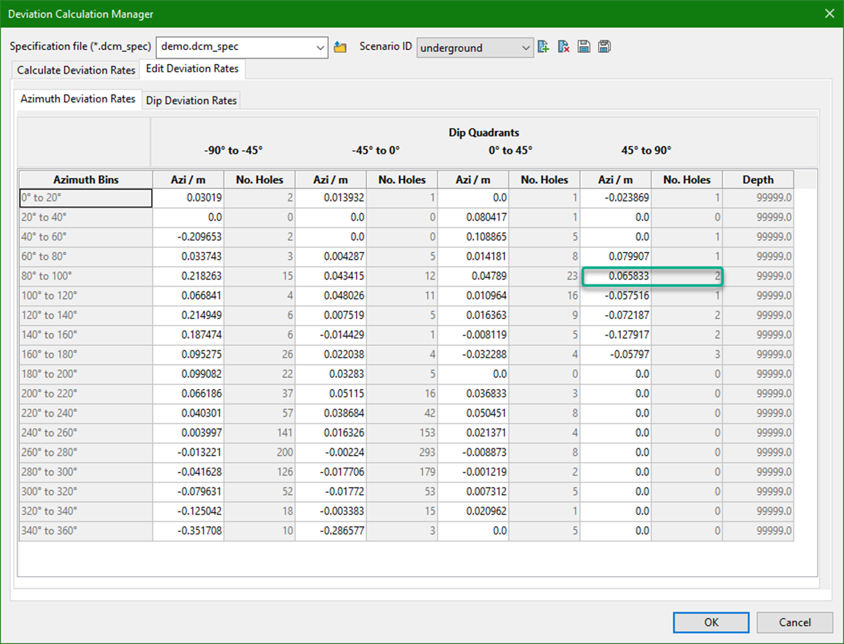844x644 pixels.
Task: Click the add new scenario icon
Action: coord(543,47)
